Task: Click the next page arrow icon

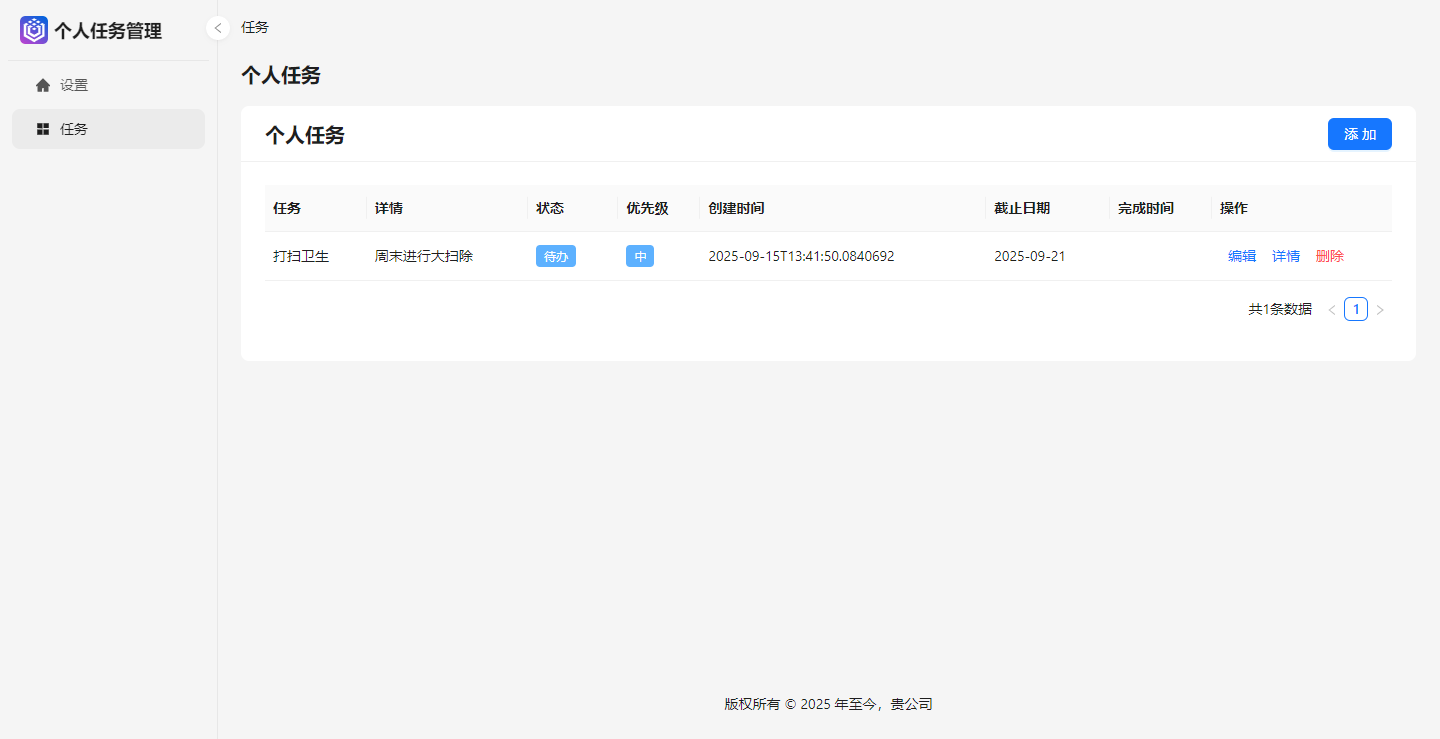Action: [x=1380, y=309]
